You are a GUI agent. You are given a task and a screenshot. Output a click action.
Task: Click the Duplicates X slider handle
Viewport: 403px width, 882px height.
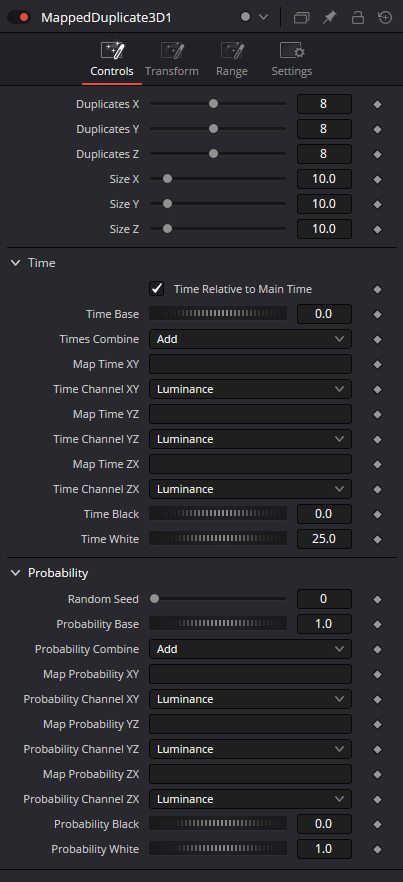pos(213,104)
